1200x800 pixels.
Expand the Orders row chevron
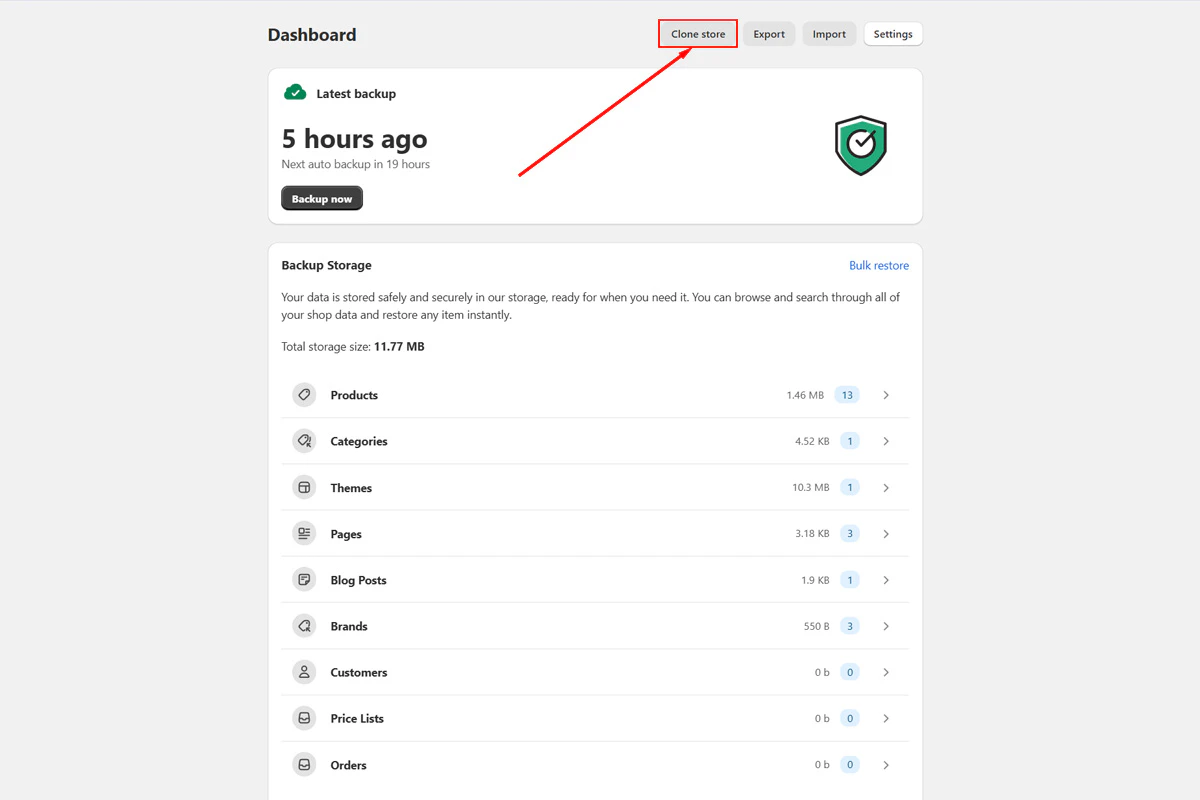tap(885, 764)
